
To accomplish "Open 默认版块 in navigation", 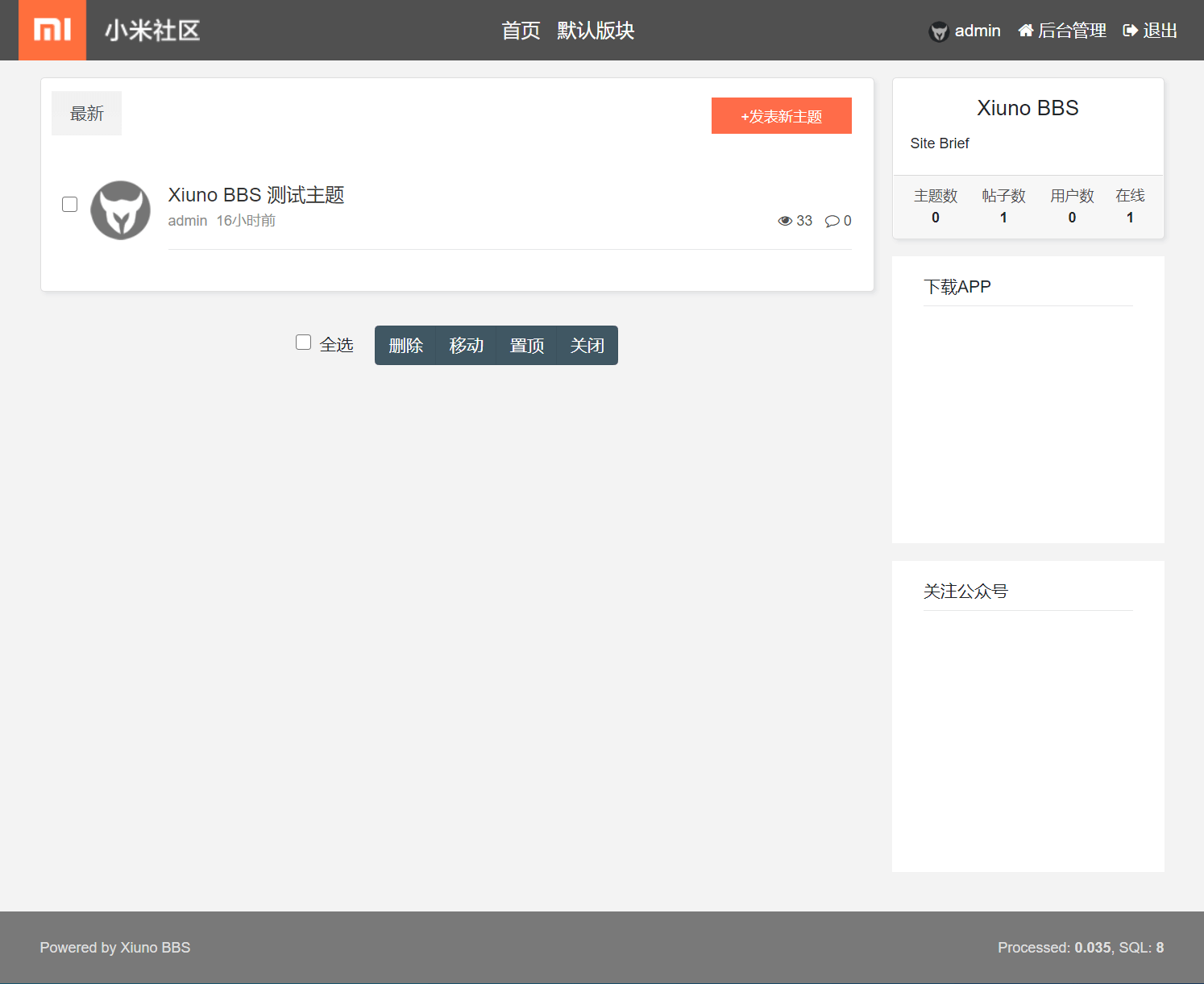I will [x=596, y=31].
